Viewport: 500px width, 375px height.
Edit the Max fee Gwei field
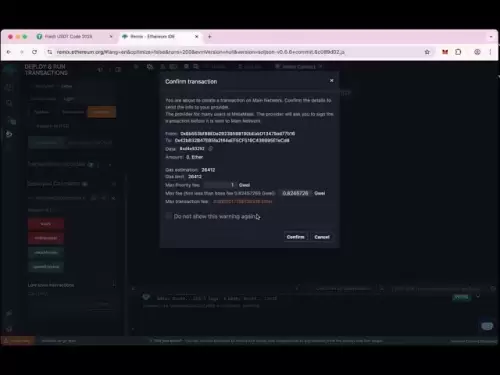(295, 193)
